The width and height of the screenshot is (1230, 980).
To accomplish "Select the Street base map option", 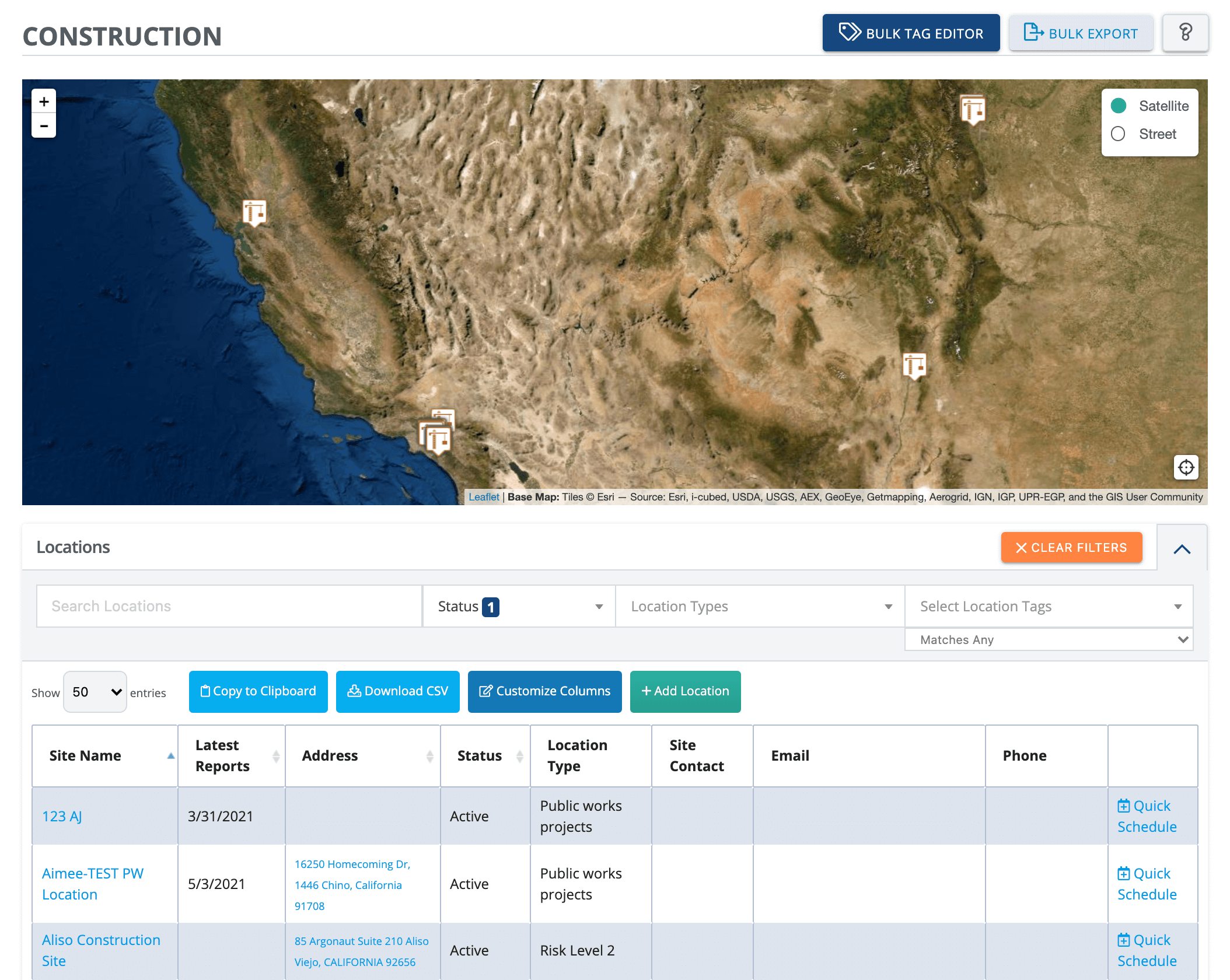I will tap(1144, 134).
